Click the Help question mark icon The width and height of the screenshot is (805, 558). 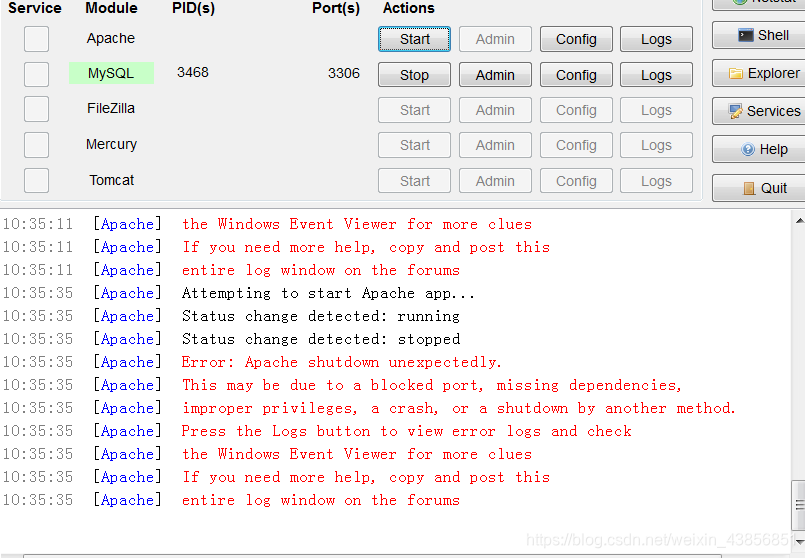tap(748, 149)
